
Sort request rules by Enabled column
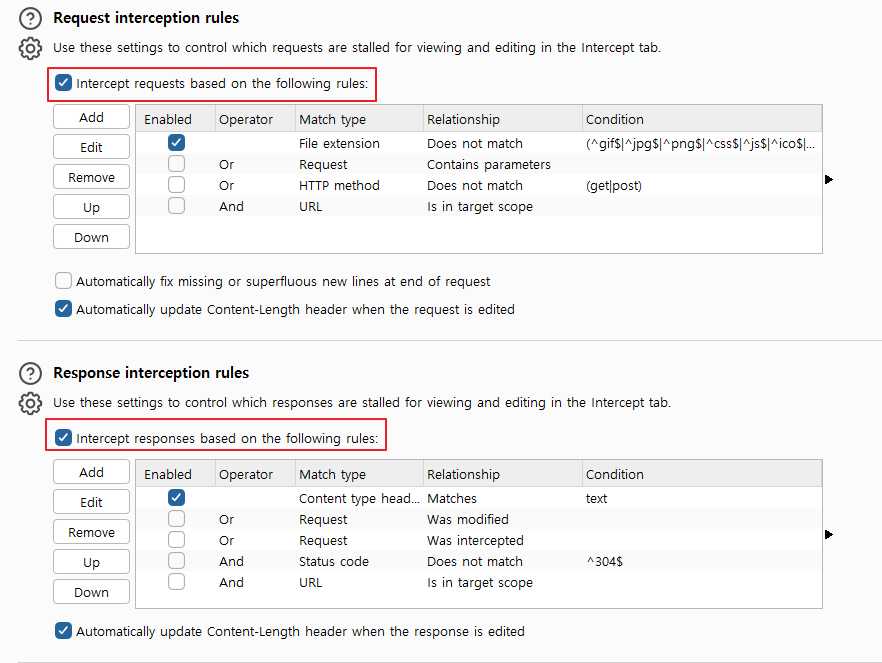[176, 119]
